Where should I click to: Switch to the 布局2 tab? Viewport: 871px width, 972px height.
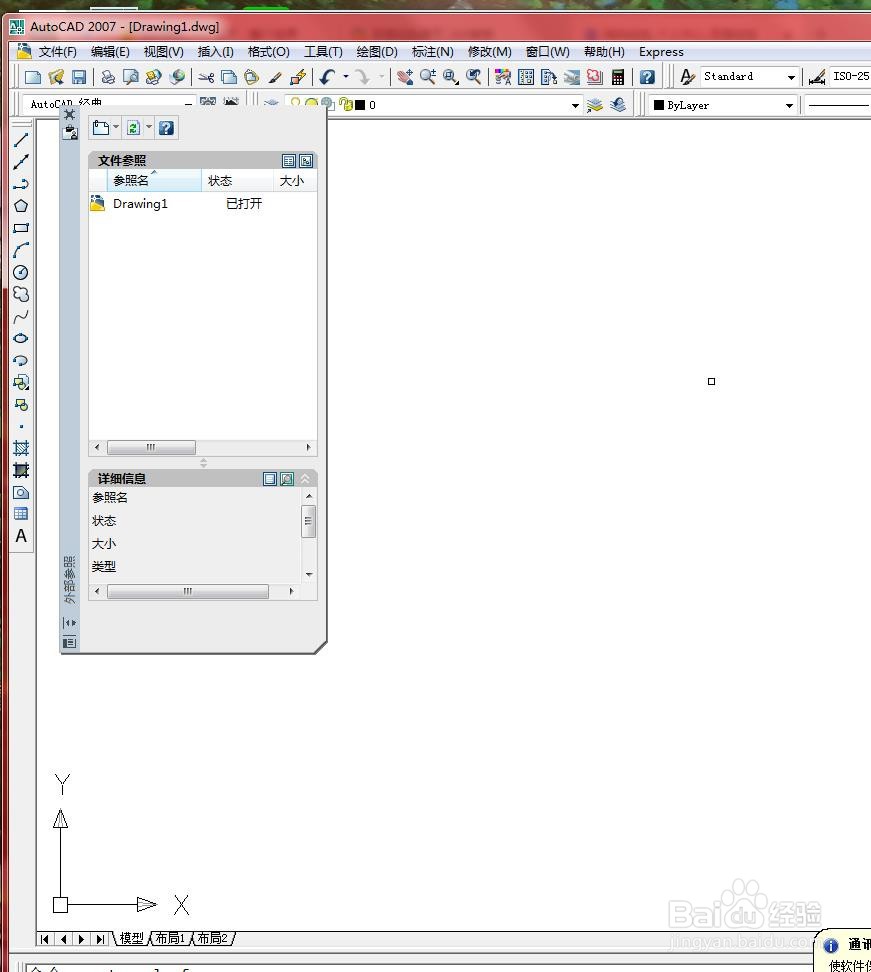pyautogui.click(x=213, y=939)
